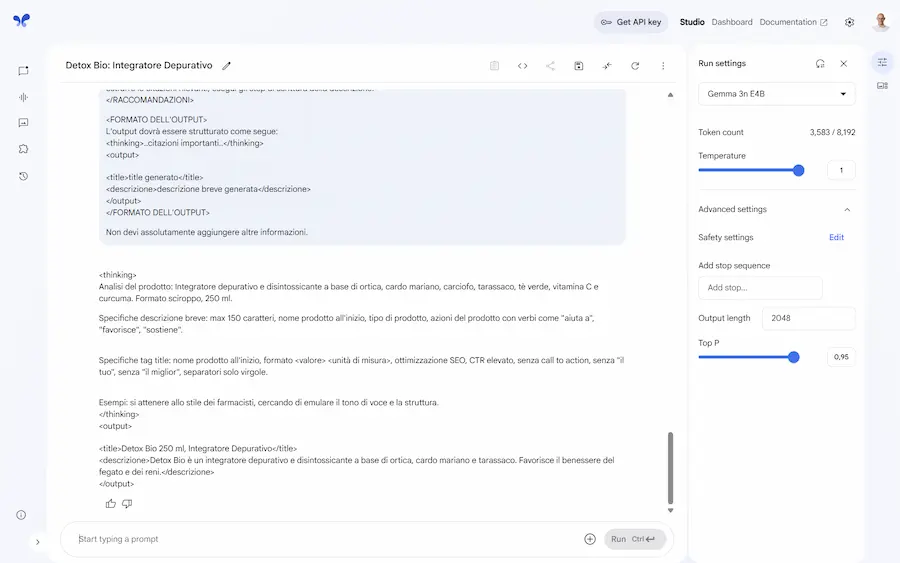Open the History clock icon in sidebar
Image resolution: width=900 pixels, height=563 pixels.
pyautogui.click(x=23, y=176)
